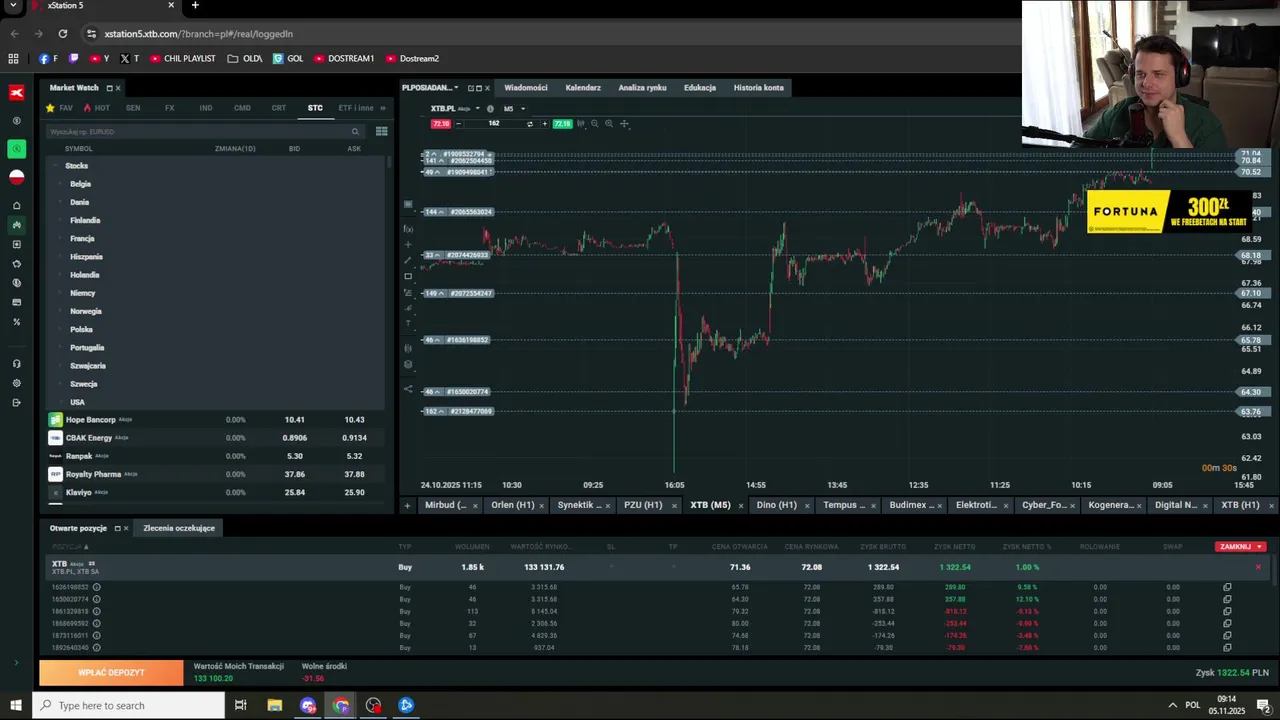1280x720 pixels.
Task: Toggle the HOT flame filter
Action: (x=97, y=108)
